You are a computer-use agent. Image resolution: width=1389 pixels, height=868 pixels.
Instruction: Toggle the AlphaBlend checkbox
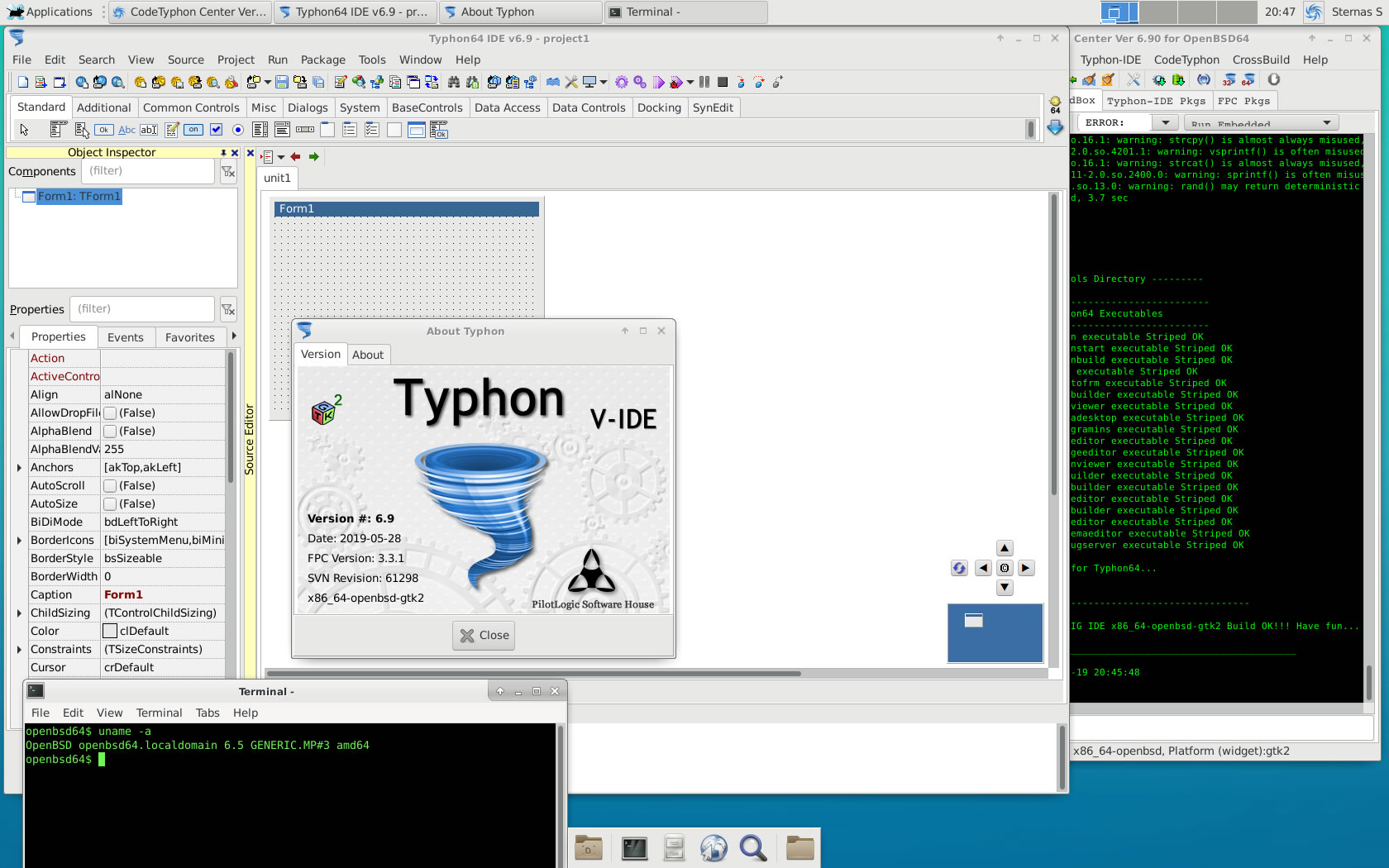[110, 431]
